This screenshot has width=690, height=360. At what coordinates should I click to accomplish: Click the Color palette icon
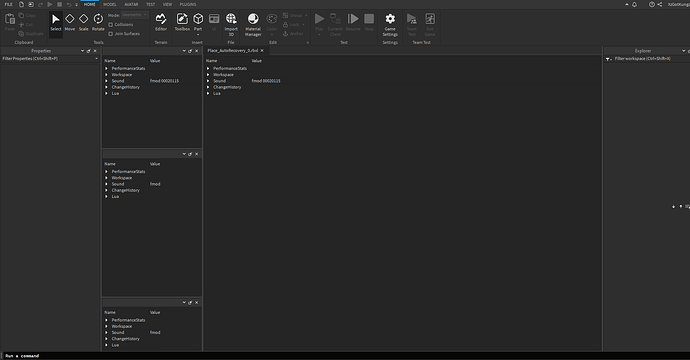(x=272, y=20)
